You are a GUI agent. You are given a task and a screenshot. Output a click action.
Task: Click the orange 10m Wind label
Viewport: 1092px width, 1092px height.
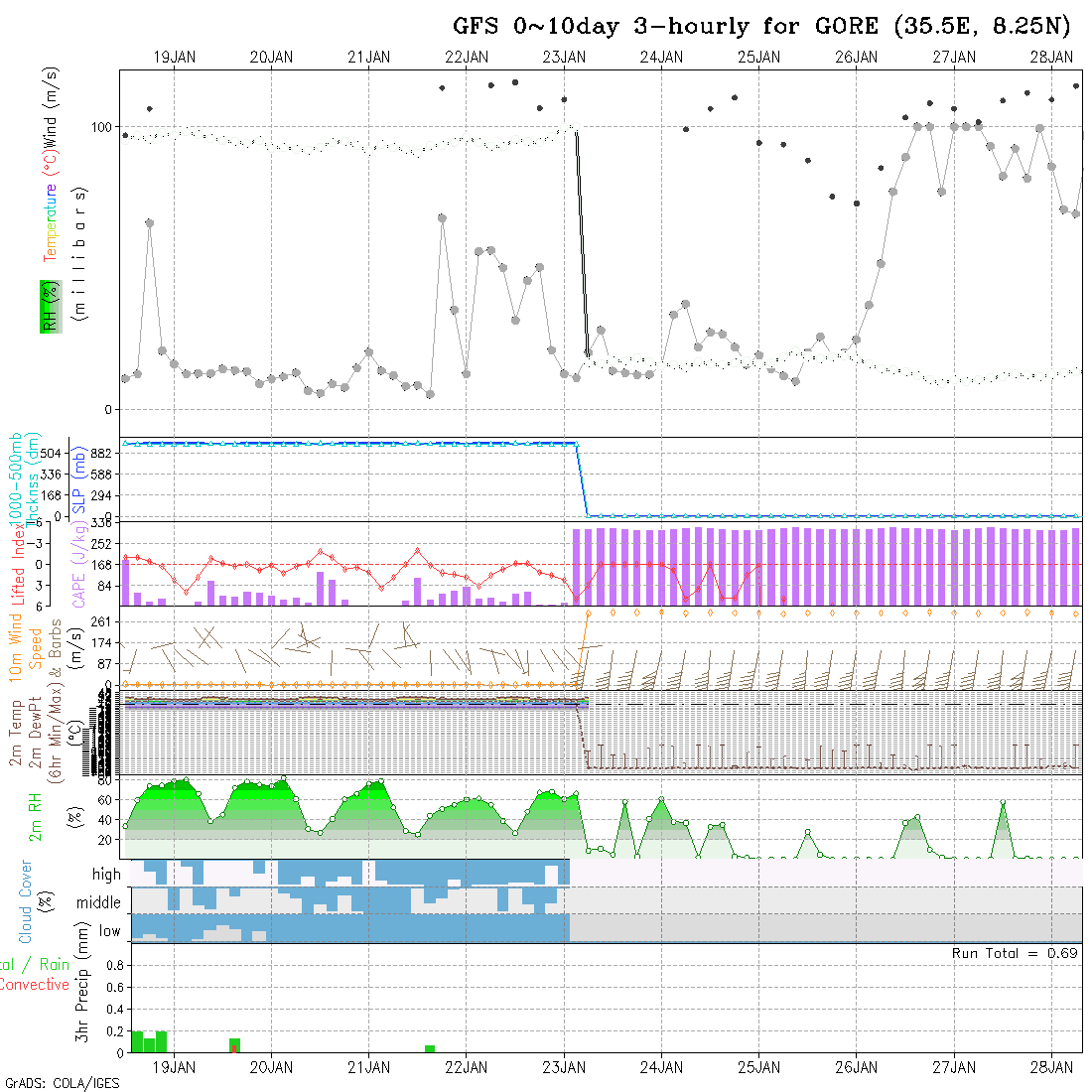click(x=16, y=647)
